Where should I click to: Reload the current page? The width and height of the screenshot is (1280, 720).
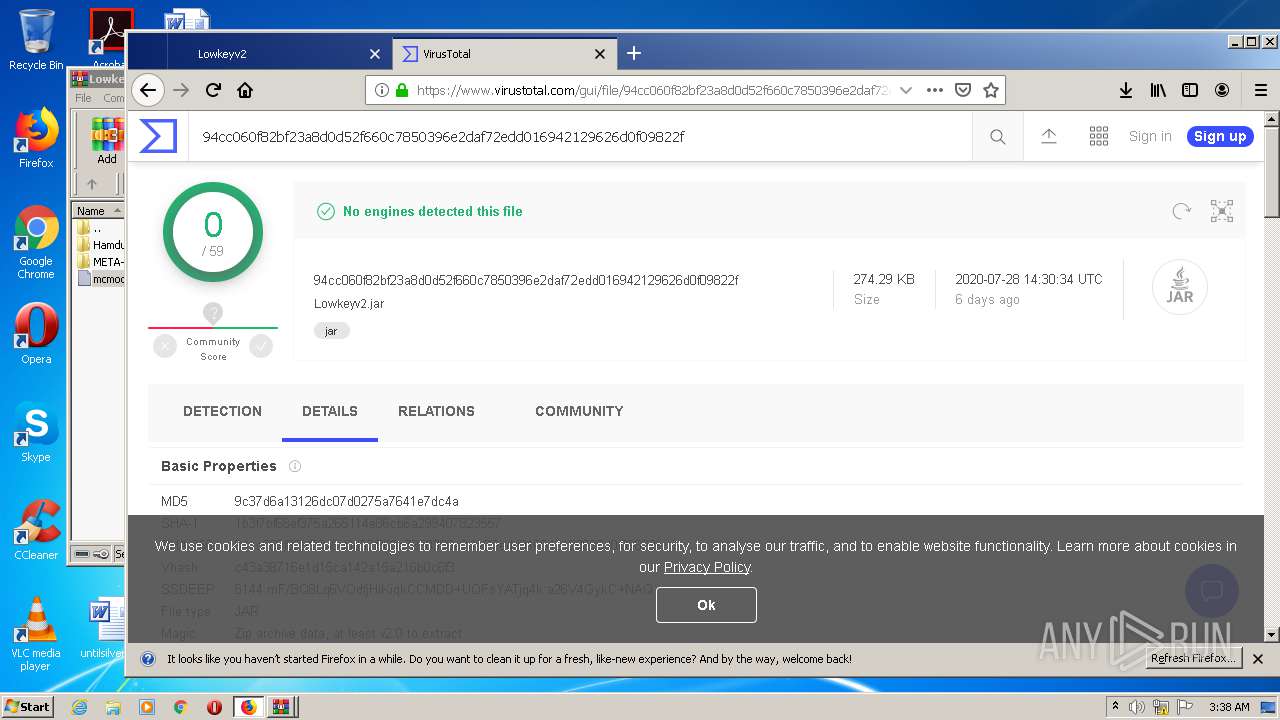pos(213,90)
